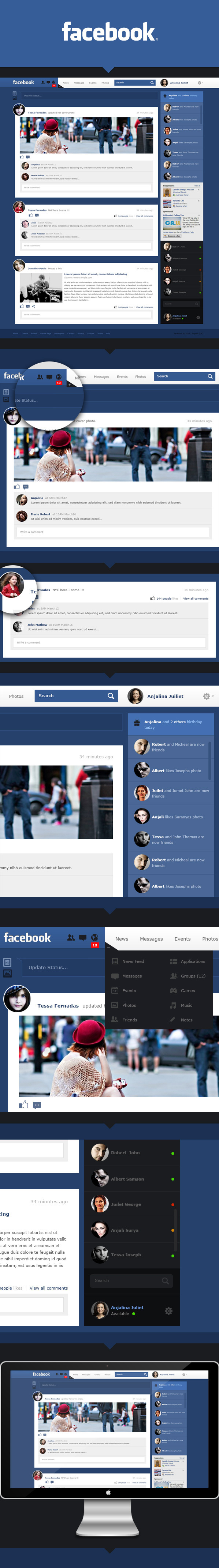The height and width of the screenshot is (1568, 219).
Task: Select Music in the dark dropdown menu
Action: (187, 1005)
